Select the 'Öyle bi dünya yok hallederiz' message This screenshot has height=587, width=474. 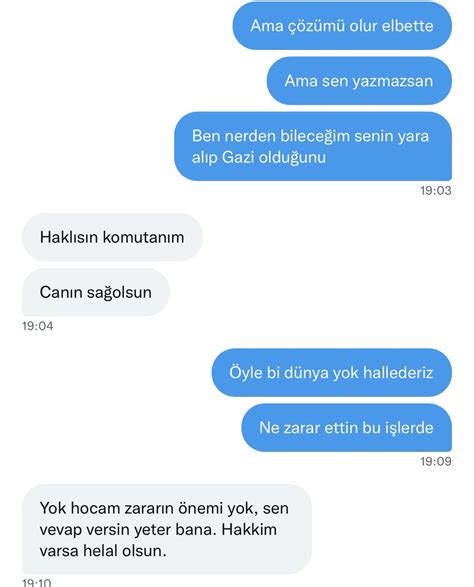[x=332, y=372]
